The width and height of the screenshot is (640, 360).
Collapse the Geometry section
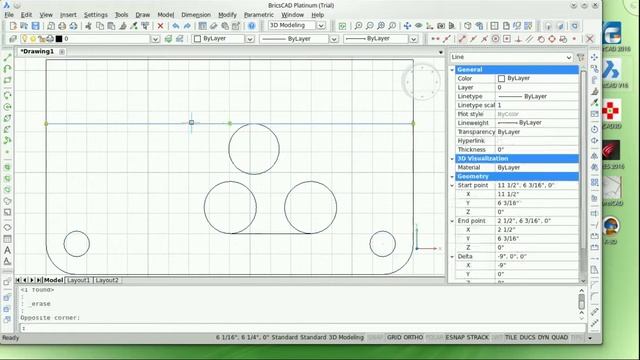click(x=452, y=177)
